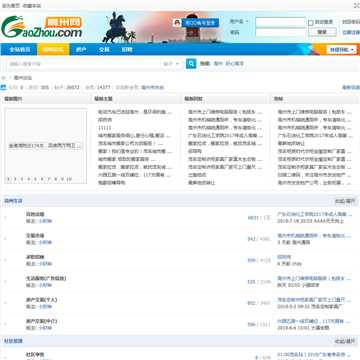
Task: Toggle page width icon at top right
Action: tap(357, 6)
